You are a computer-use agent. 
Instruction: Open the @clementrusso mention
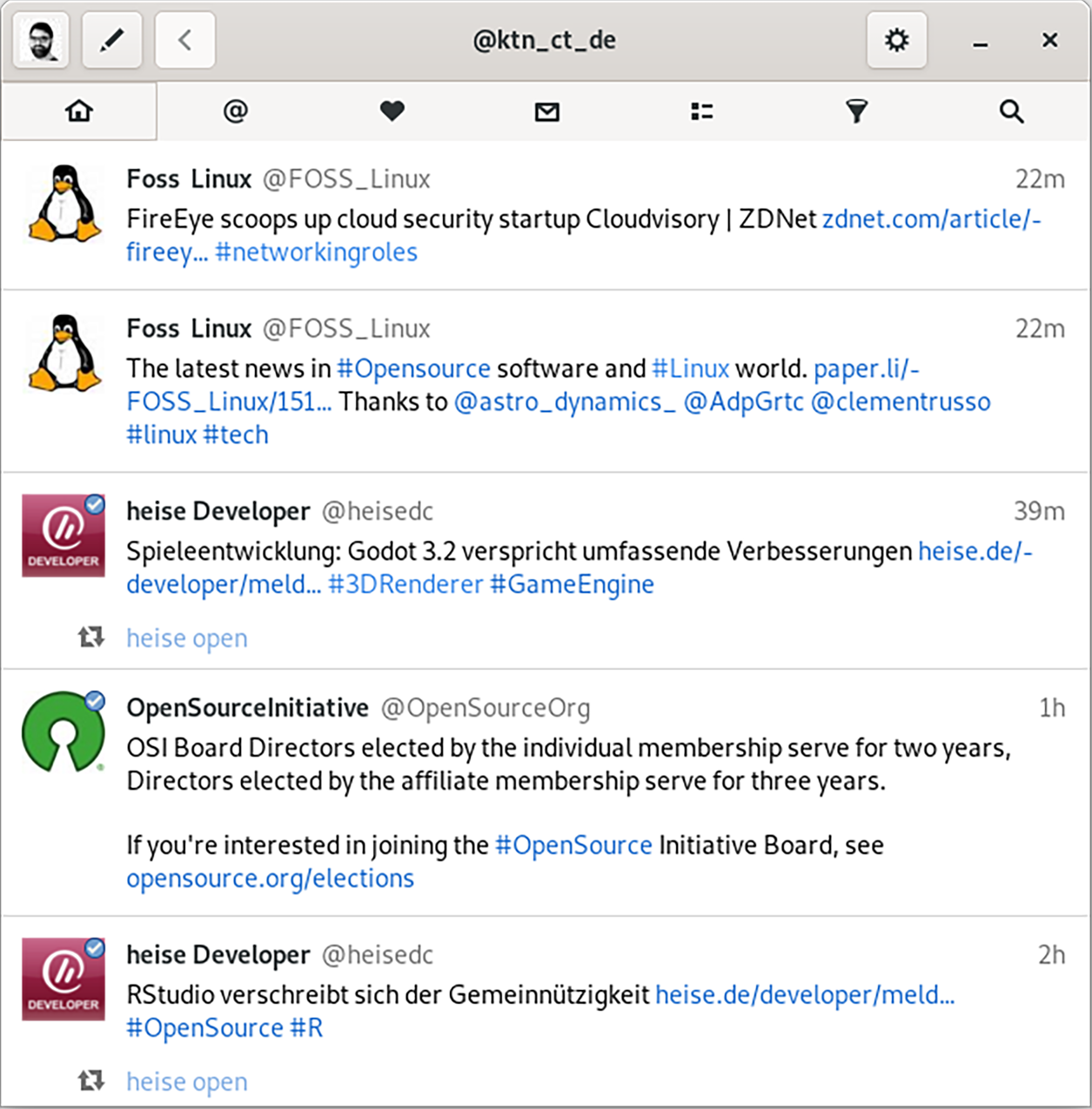point(901,402)
